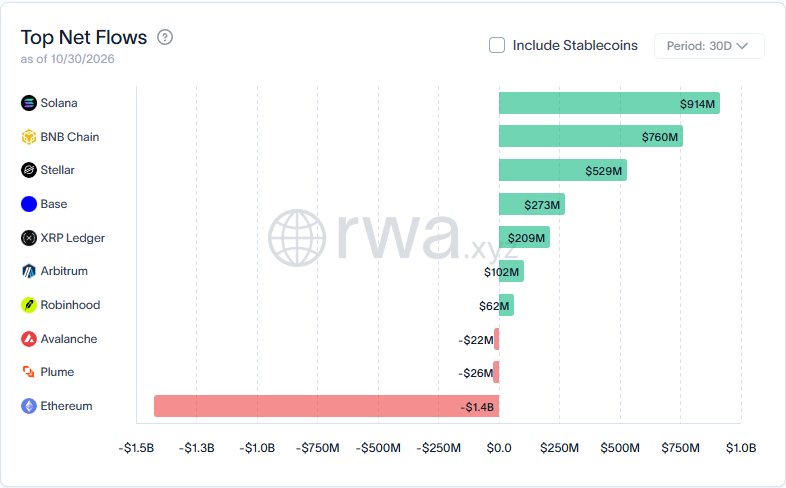Screen dimensions: 786x488
Task: Click the Robinhood feather icon
Action: coord(29,305)
